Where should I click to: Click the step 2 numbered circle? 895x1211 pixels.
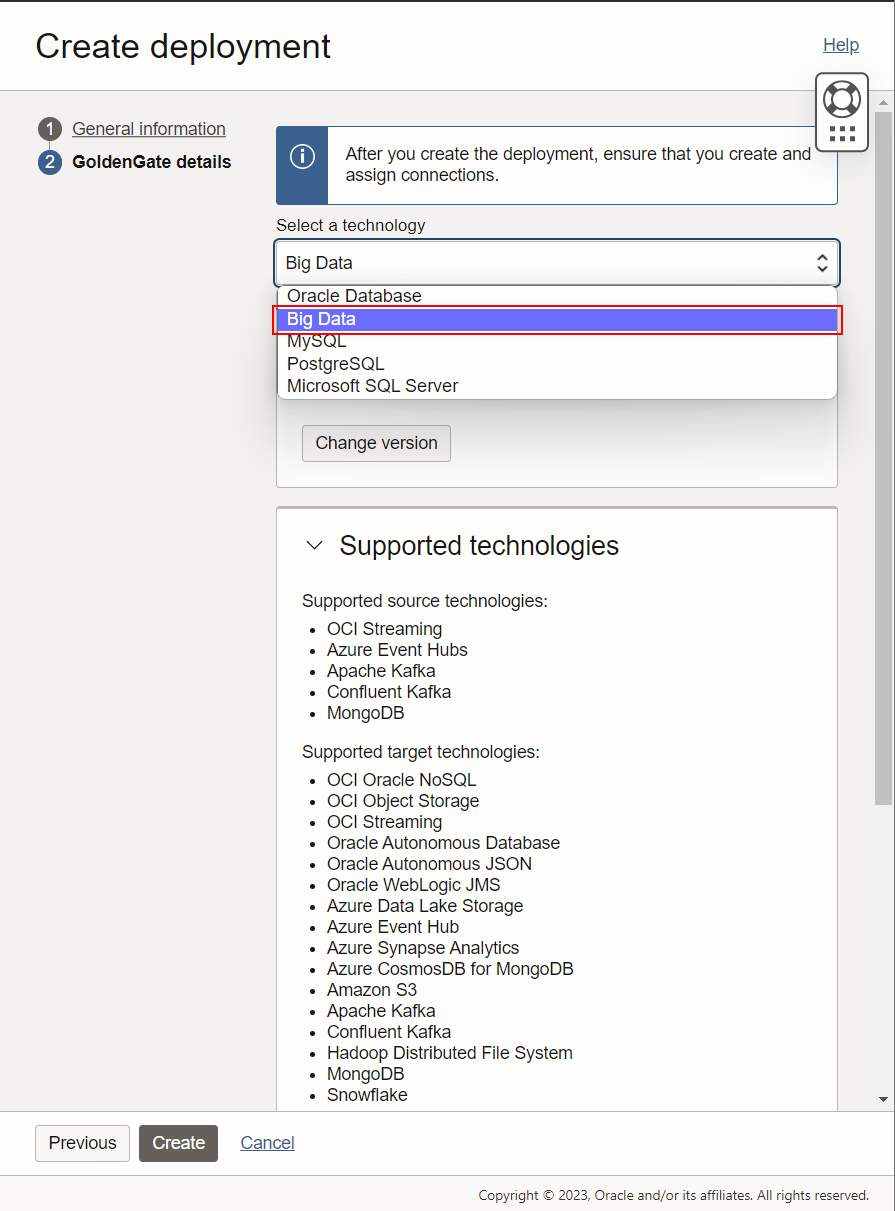49,162
